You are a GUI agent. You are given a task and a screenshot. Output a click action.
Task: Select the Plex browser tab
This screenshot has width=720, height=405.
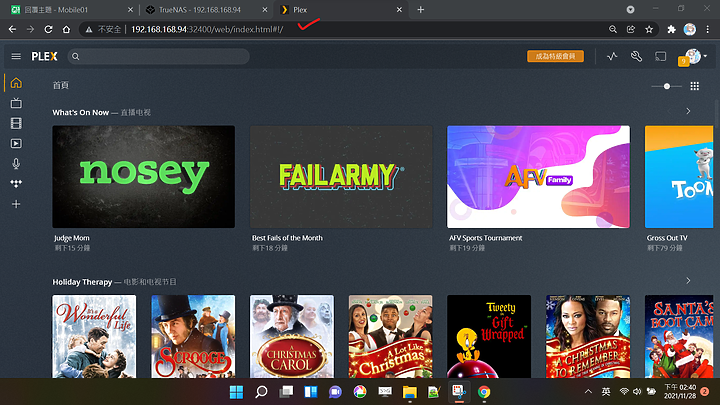[x=340, y=10]
